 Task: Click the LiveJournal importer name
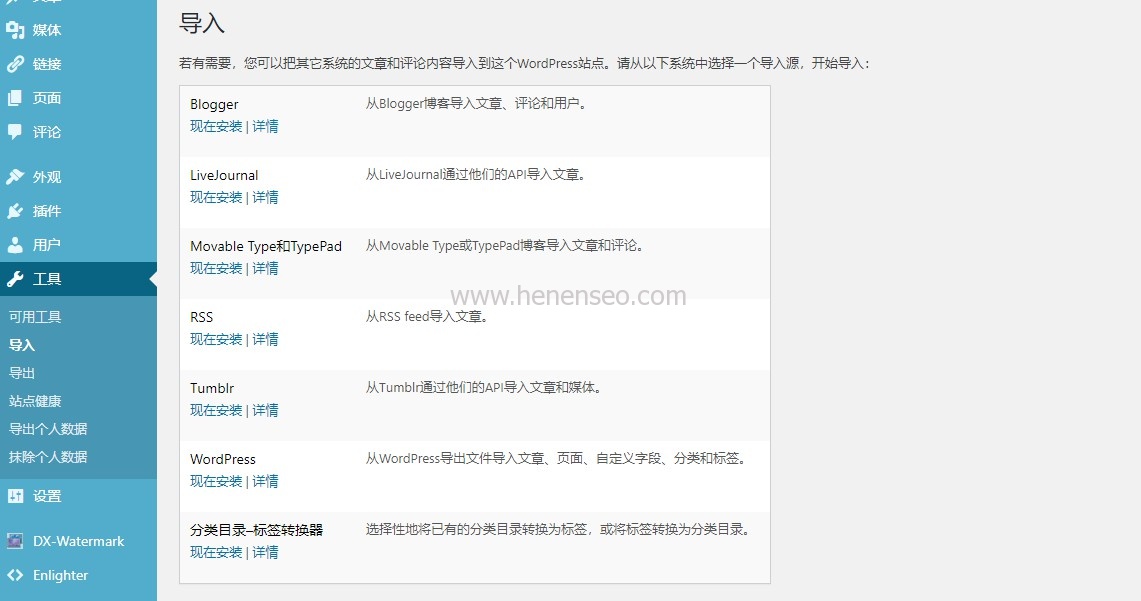(x=224, y=175)
